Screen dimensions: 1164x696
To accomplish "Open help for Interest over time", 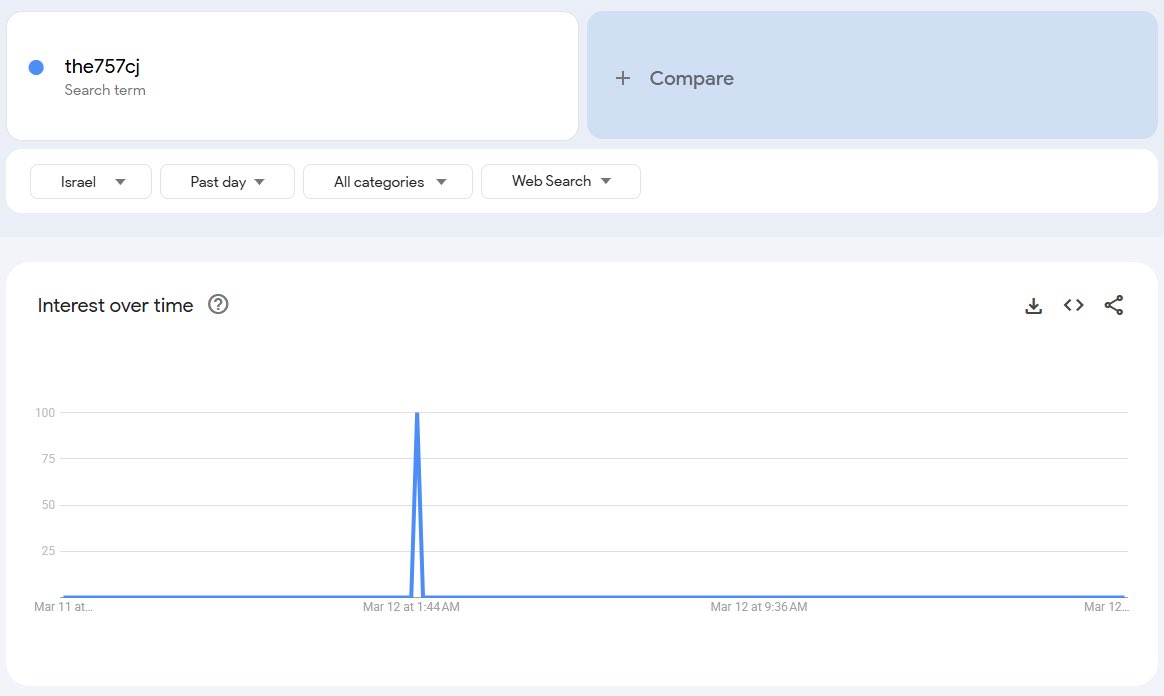I will point(218,304).
